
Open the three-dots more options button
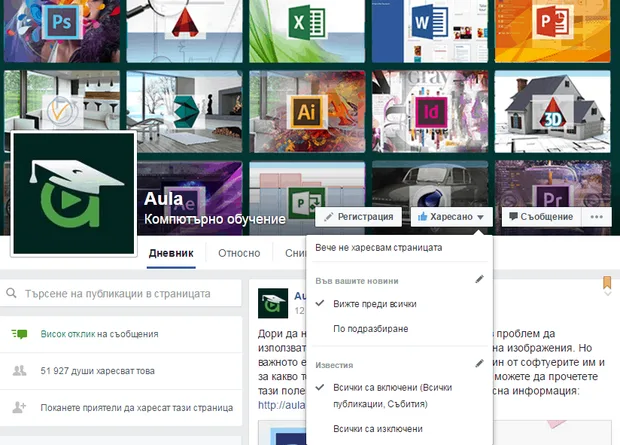(596, 217)
